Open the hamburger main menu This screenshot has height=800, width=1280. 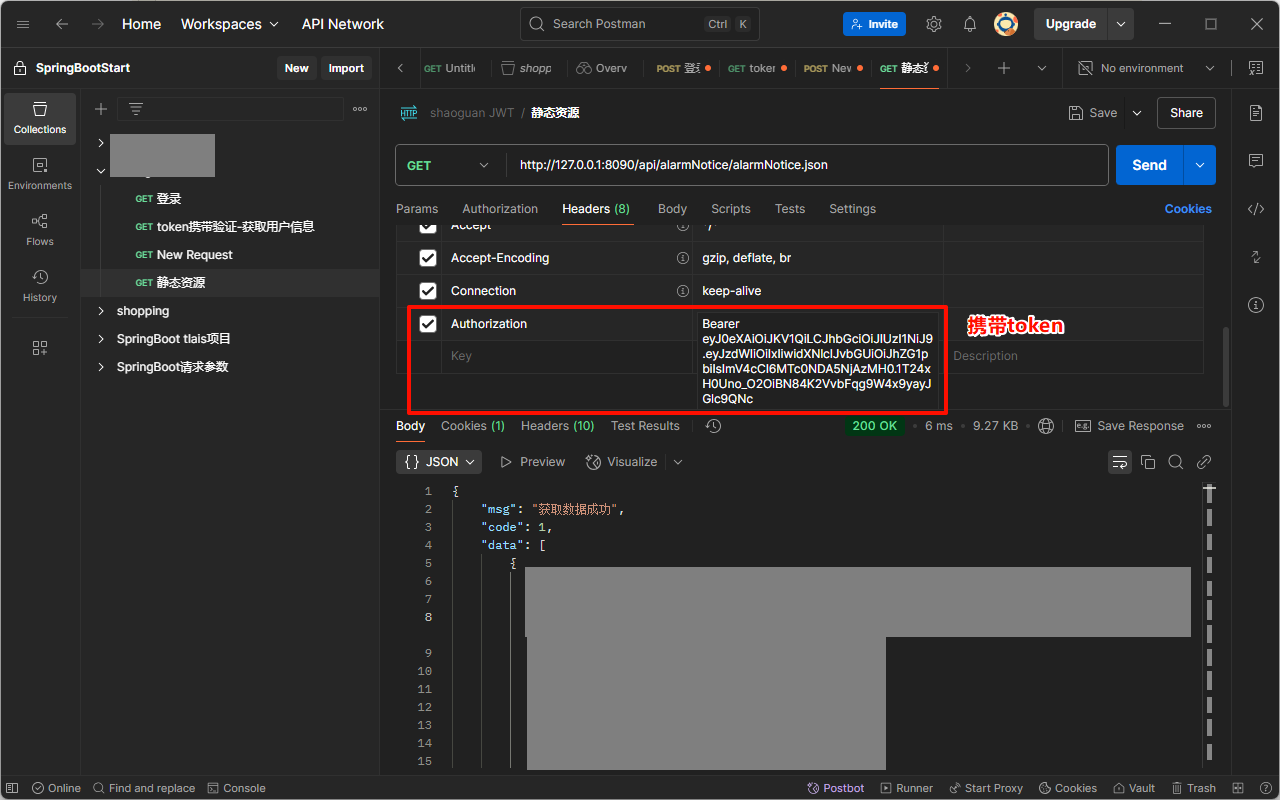tap(23, 24)
